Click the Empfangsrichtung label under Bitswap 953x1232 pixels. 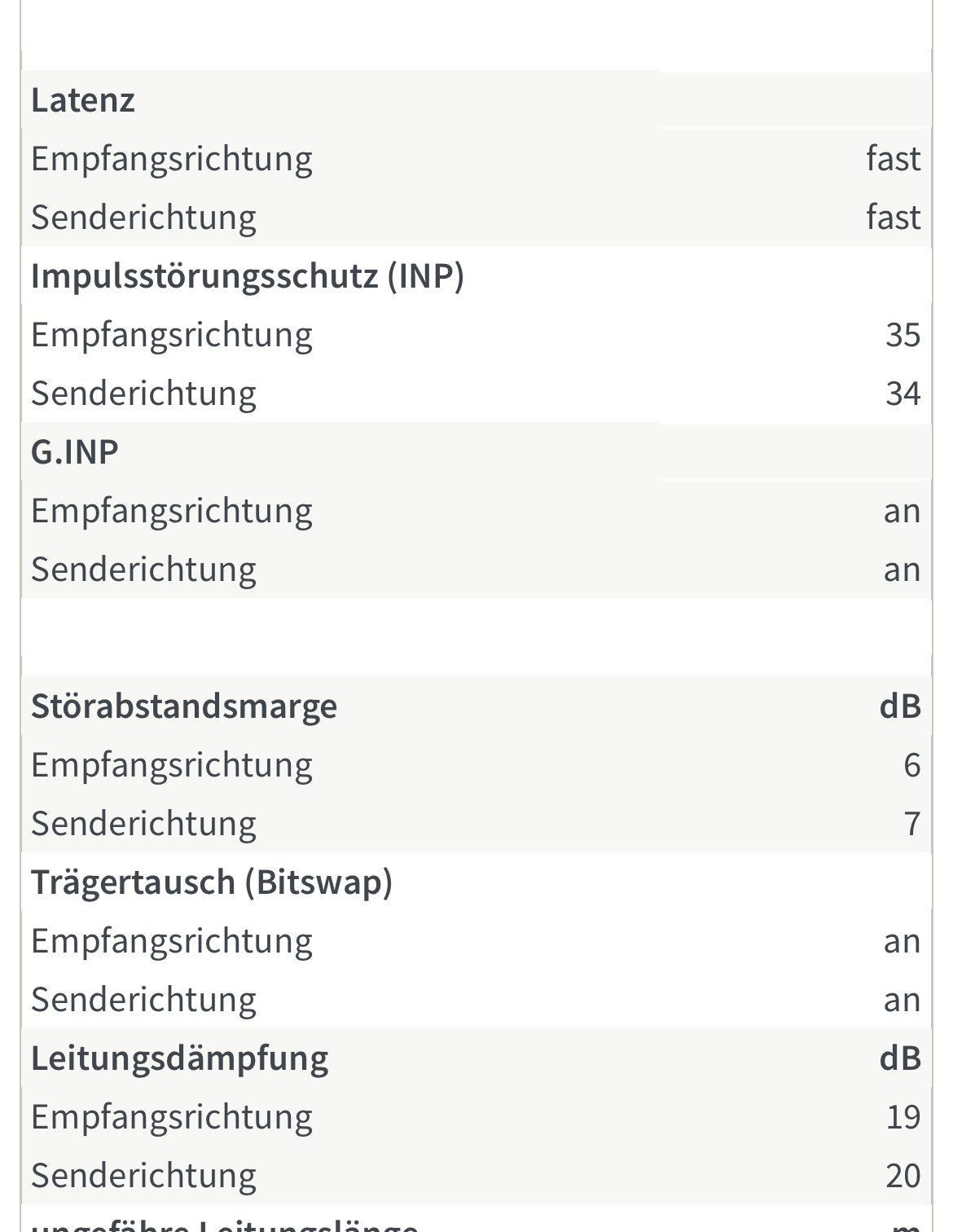(172, 941)
